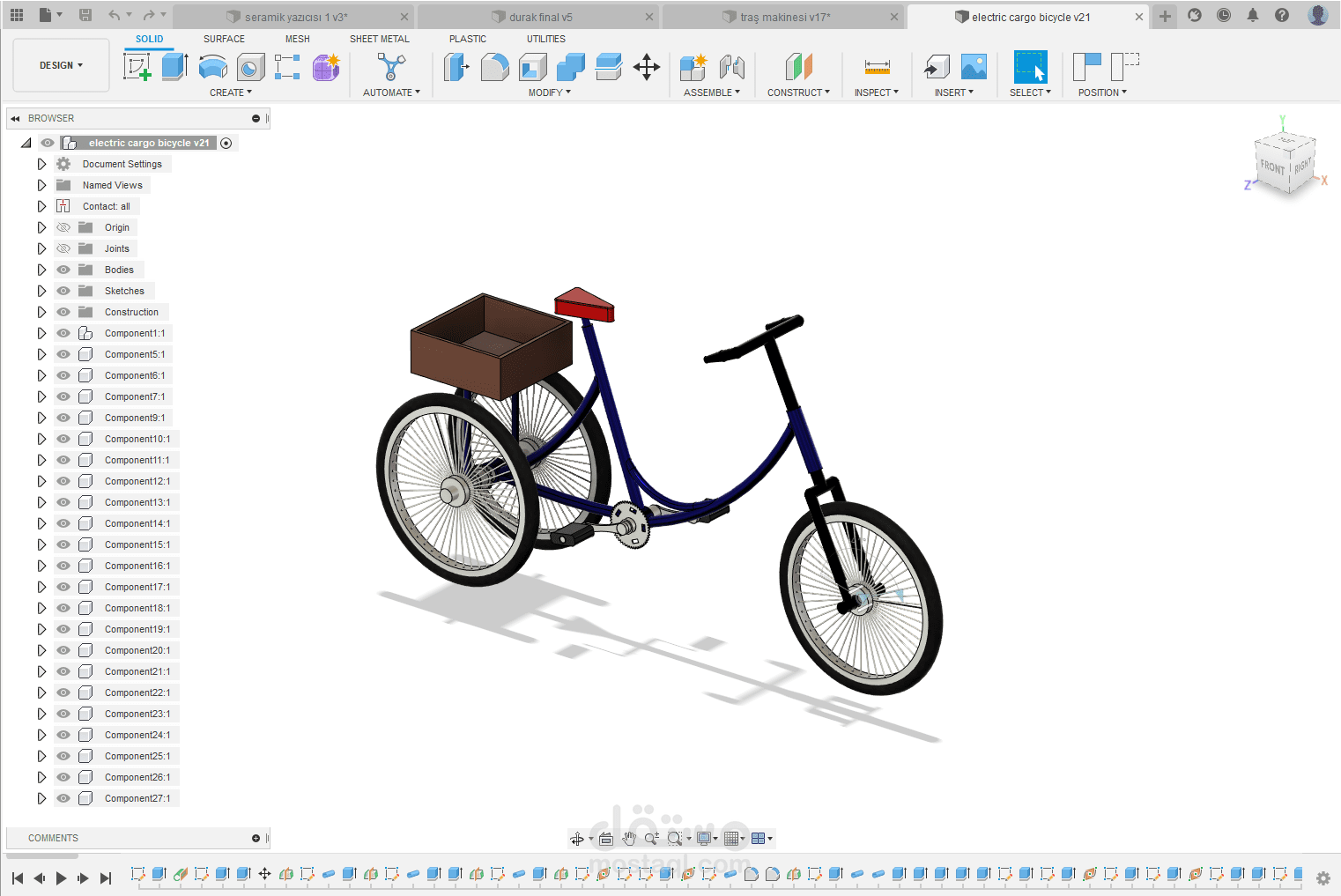Viewport: 1341px width, 896px height.
Task: Hide Component1:1 with its eye icon
Action: 63,333
